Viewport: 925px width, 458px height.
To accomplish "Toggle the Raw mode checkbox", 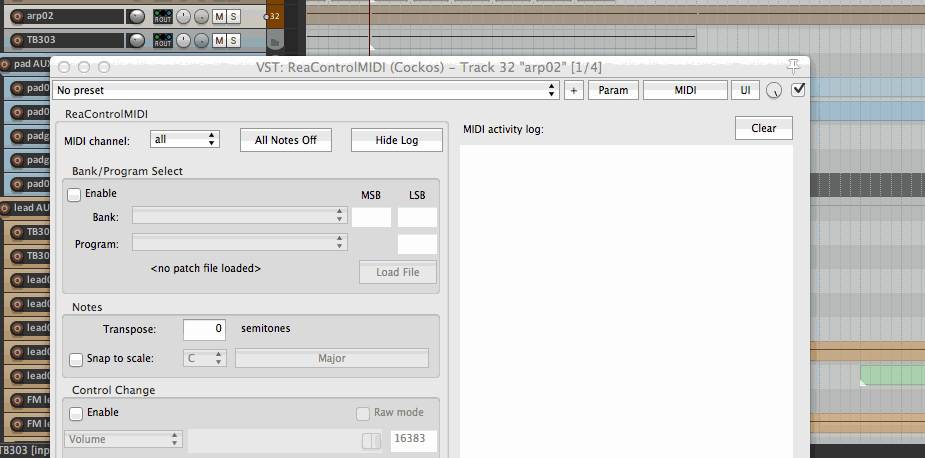I will 363,414.
